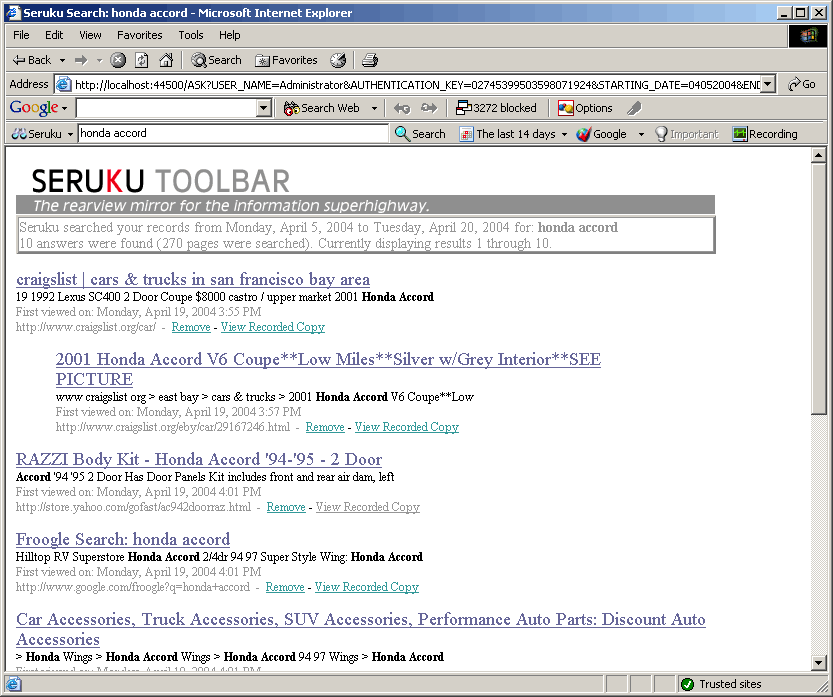This screenshot has width=833, height=697.
Task: Click the Windows logo throbber
Action: (x=808, y=36)
